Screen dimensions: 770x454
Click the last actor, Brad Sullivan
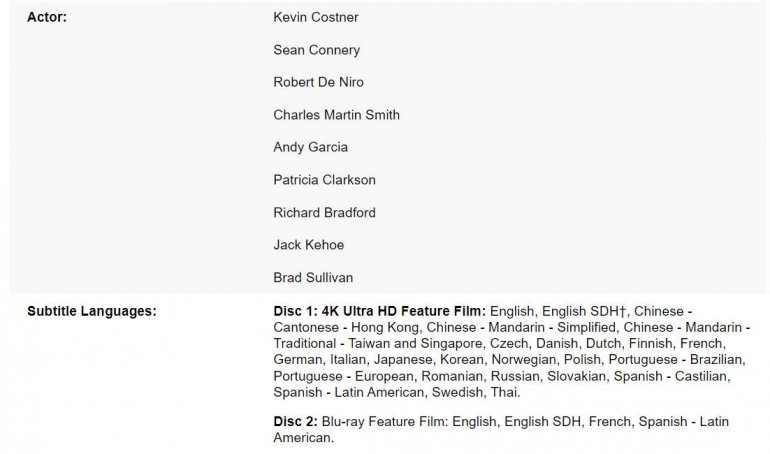click(315, 277)
